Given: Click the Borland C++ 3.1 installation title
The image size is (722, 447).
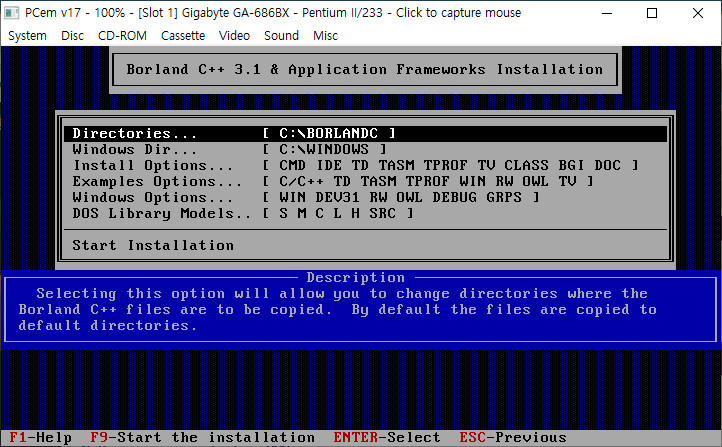Looking at the screenshot, I should (x=365, y=70).
